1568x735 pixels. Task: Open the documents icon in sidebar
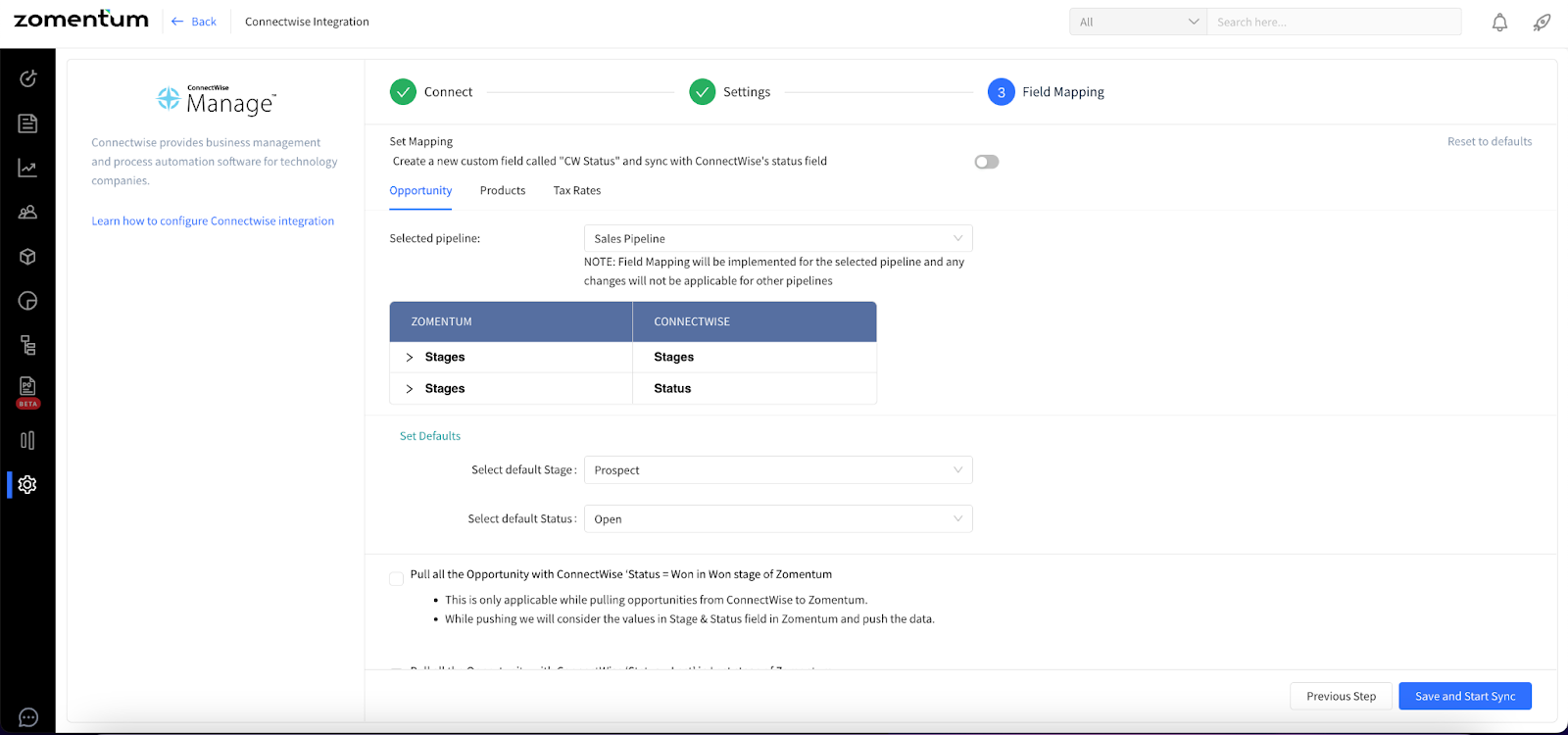point(27,123)
